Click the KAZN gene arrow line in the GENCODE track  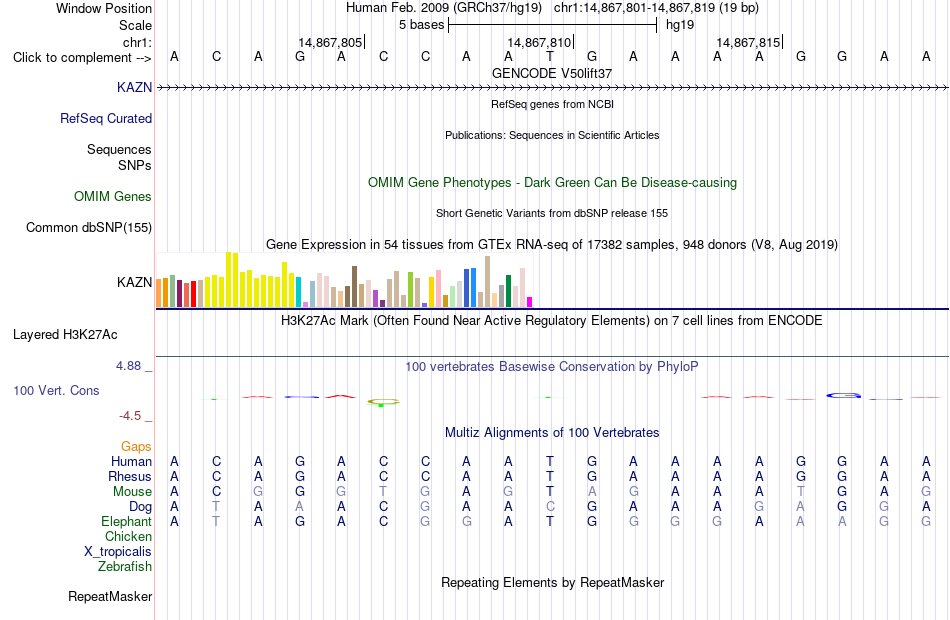tap(552, 88)
